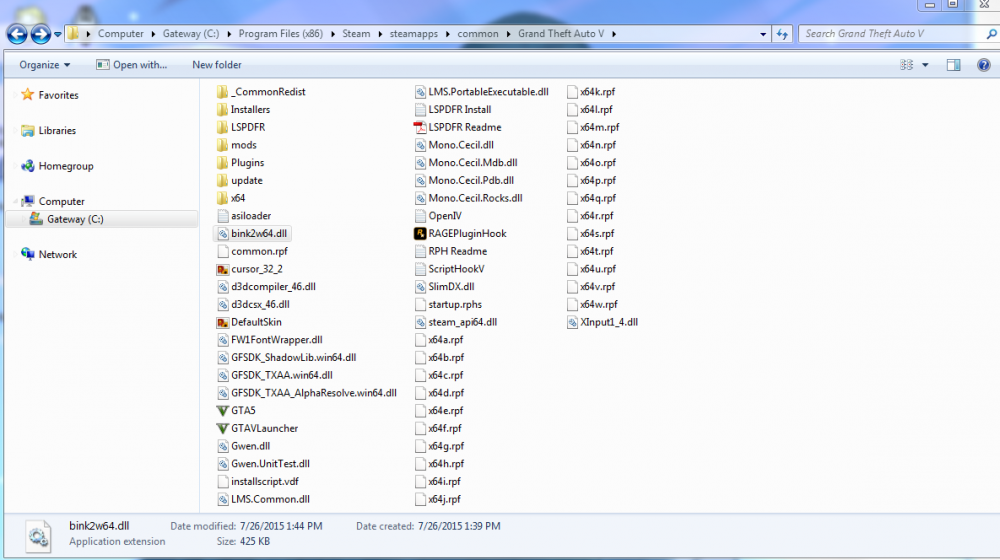Select the LSPDFR Readme PDF icon

tap(420, 128)
